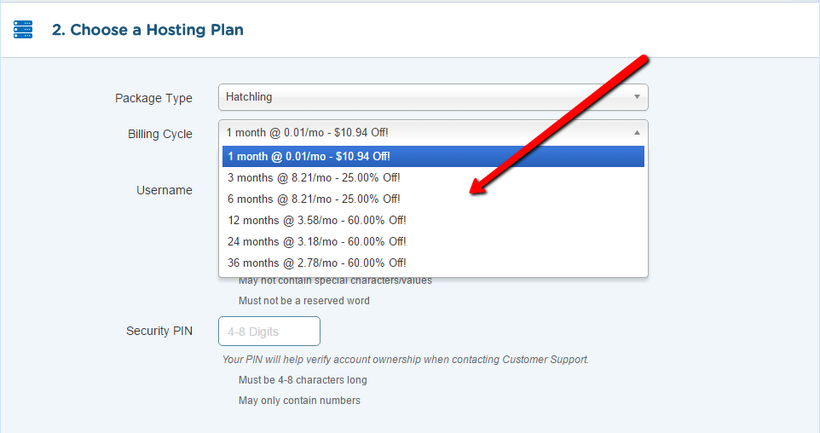Viewport: 820px width, 433px height.
Task: Collapse Billing Cycle list with the up arrow
Action: pyautogui.click(x=637, y=133)
